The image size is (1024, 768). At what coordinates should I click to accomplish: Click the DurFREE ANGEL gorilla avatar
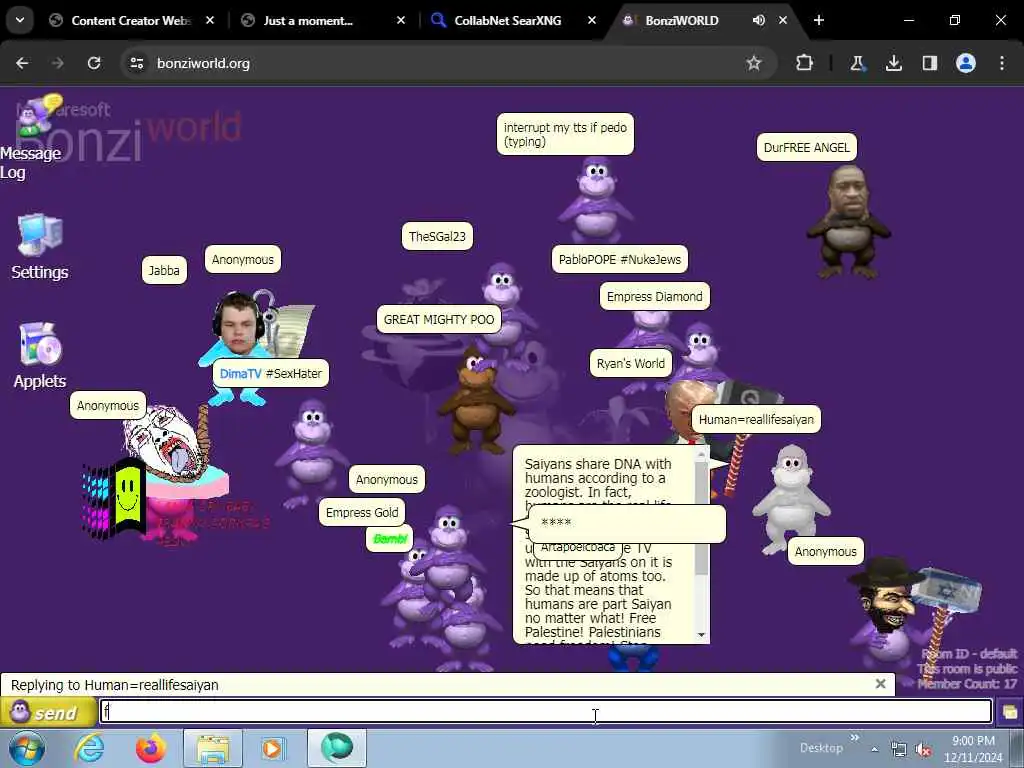point(848,222)
